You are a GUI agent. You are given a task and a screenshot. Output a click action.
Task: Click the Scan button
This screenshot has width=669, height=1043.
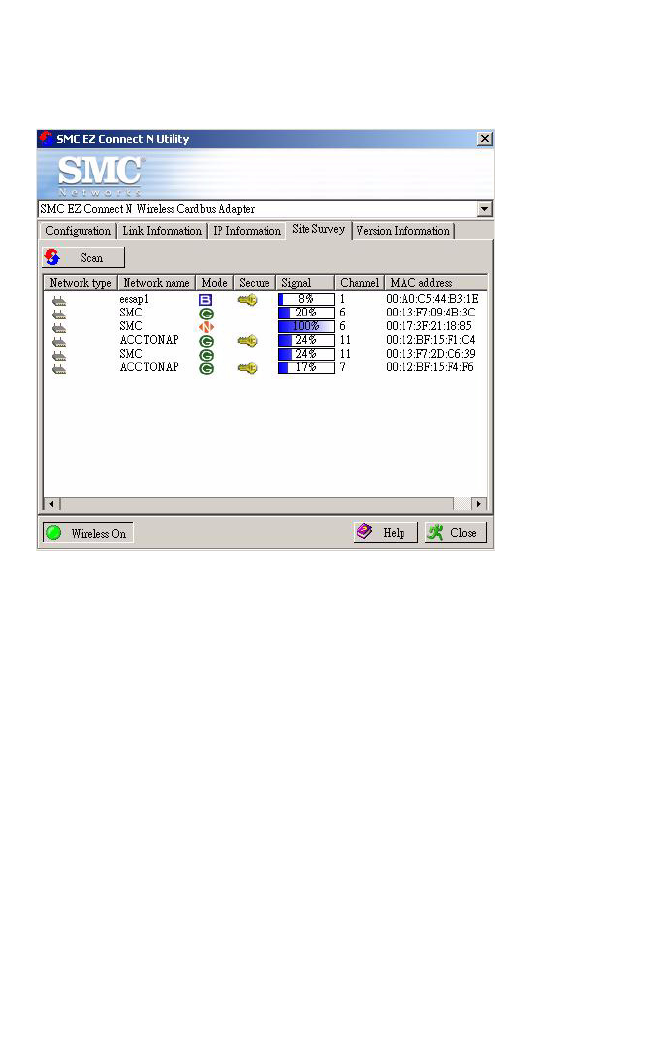click(83, 257)
